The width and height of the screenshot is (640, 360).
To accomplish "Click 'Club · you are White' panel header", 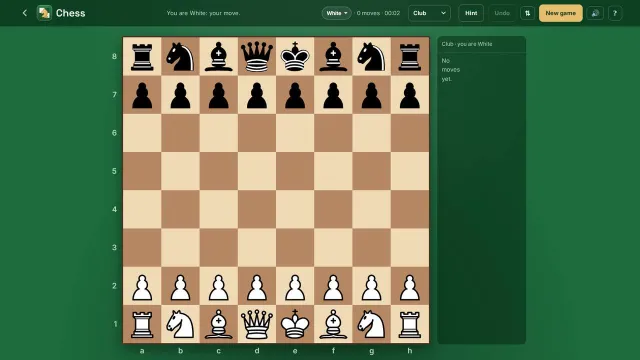I will pos(467,44).
